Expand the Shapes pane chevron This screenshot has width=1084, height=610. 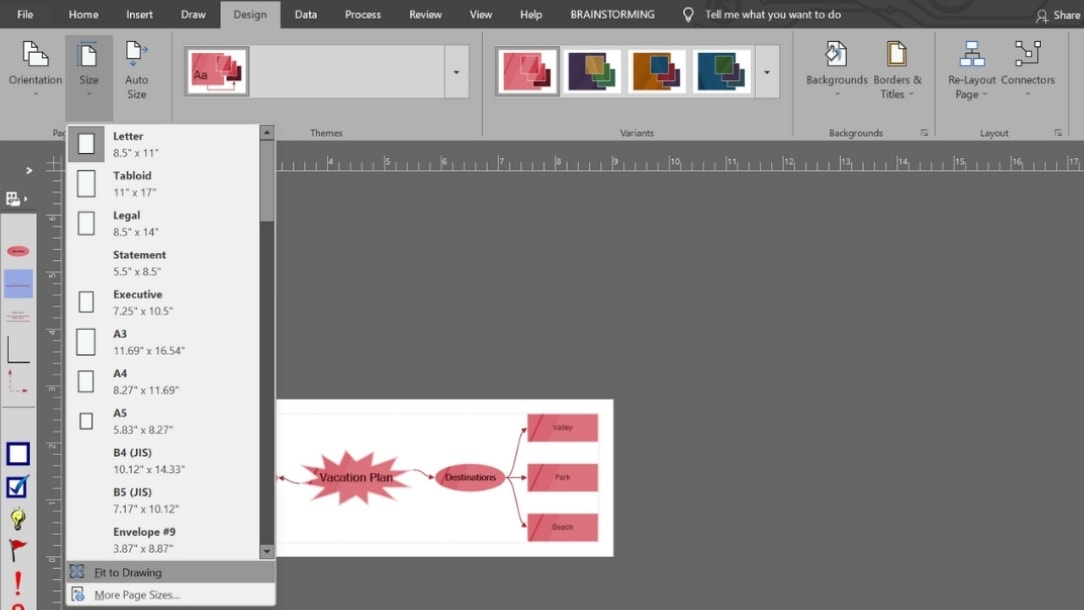(28, 170)
